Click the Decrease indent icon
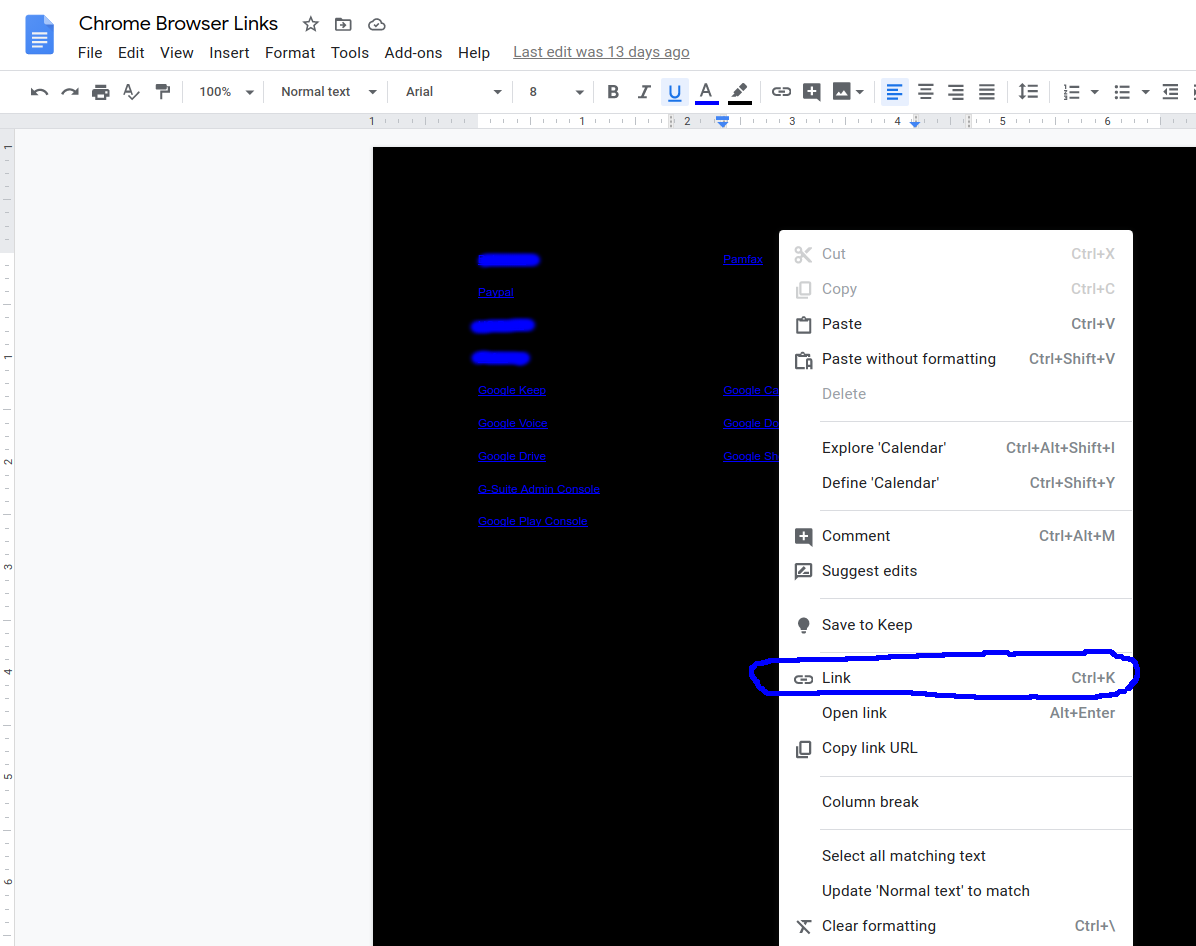 pos(1170,92)
